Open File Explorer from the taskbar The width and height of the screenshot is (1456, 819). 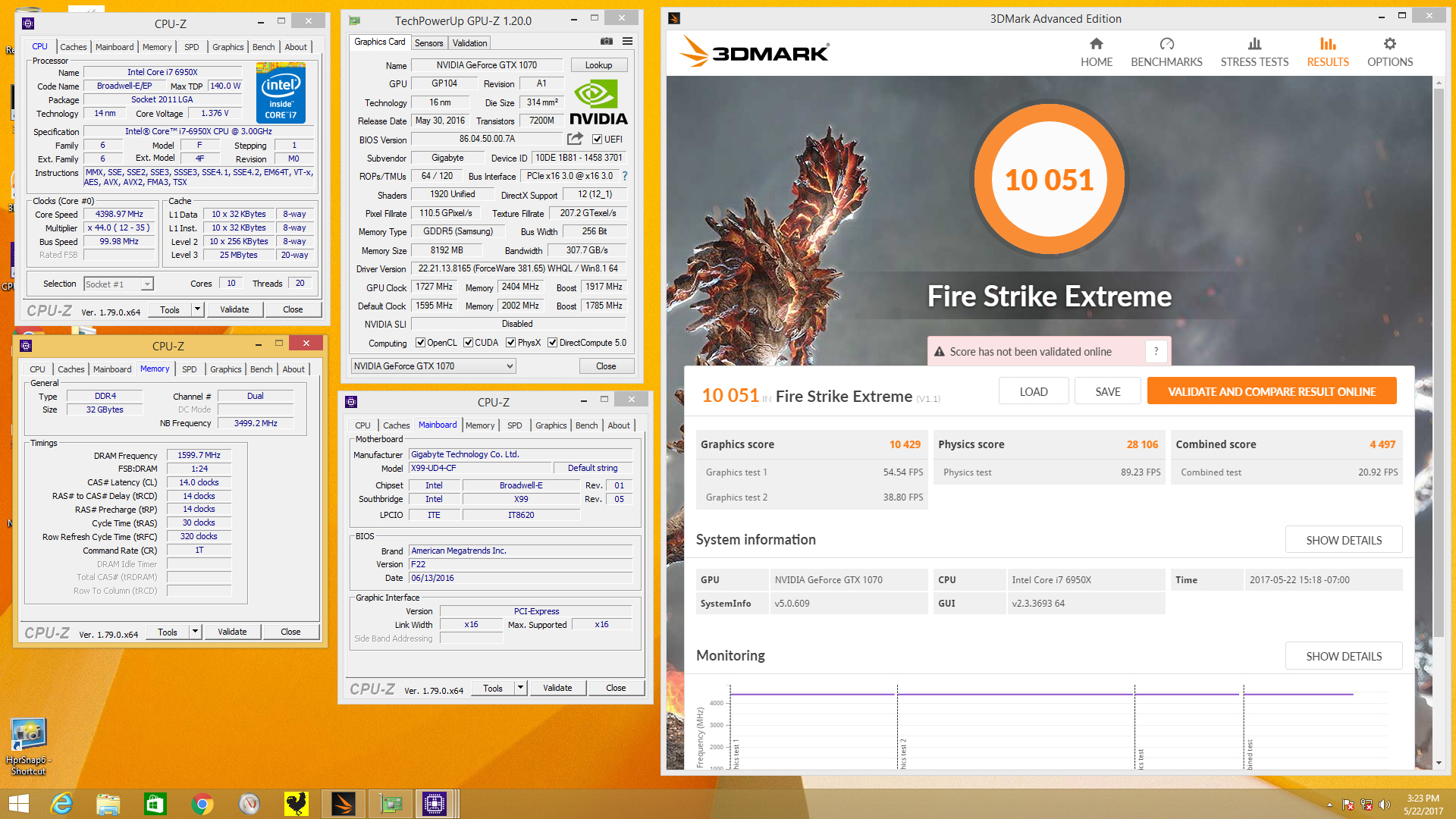tap(108, 804)
